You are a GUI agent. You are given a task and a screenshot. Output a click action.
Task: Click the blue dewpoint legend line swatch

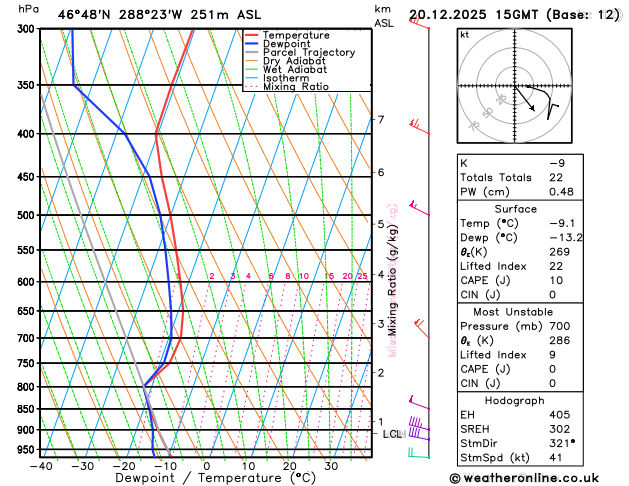tap(252, 43)
